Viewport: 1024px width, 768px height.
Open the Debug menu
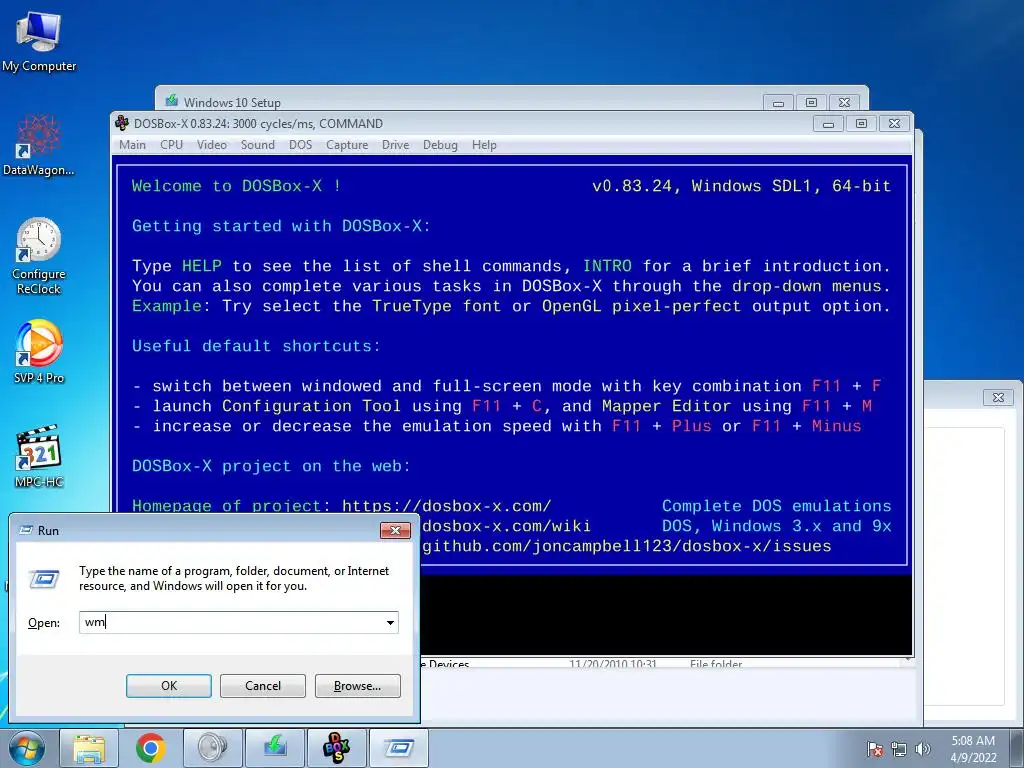coord(440,145)
